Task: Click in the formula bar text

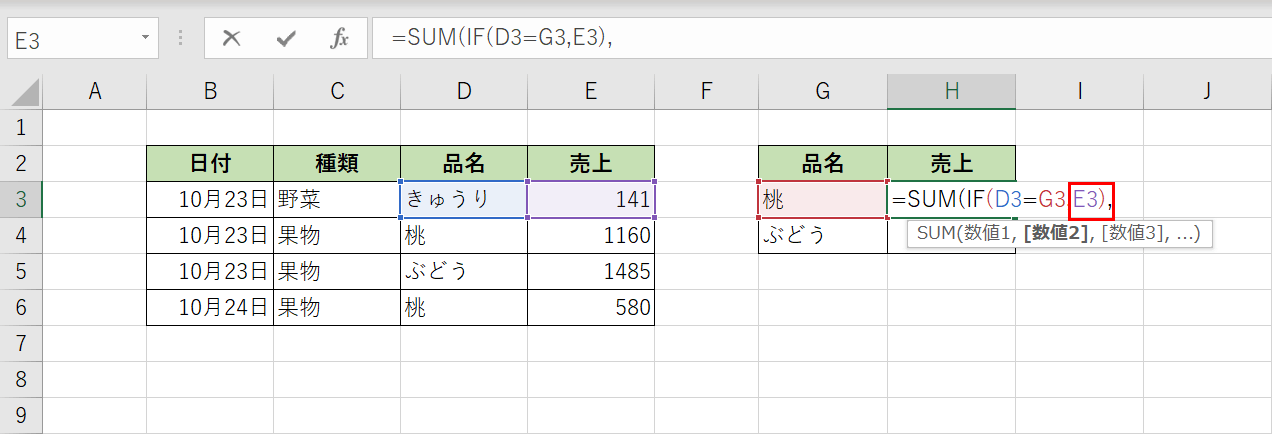Action: (x=800, y=39)
